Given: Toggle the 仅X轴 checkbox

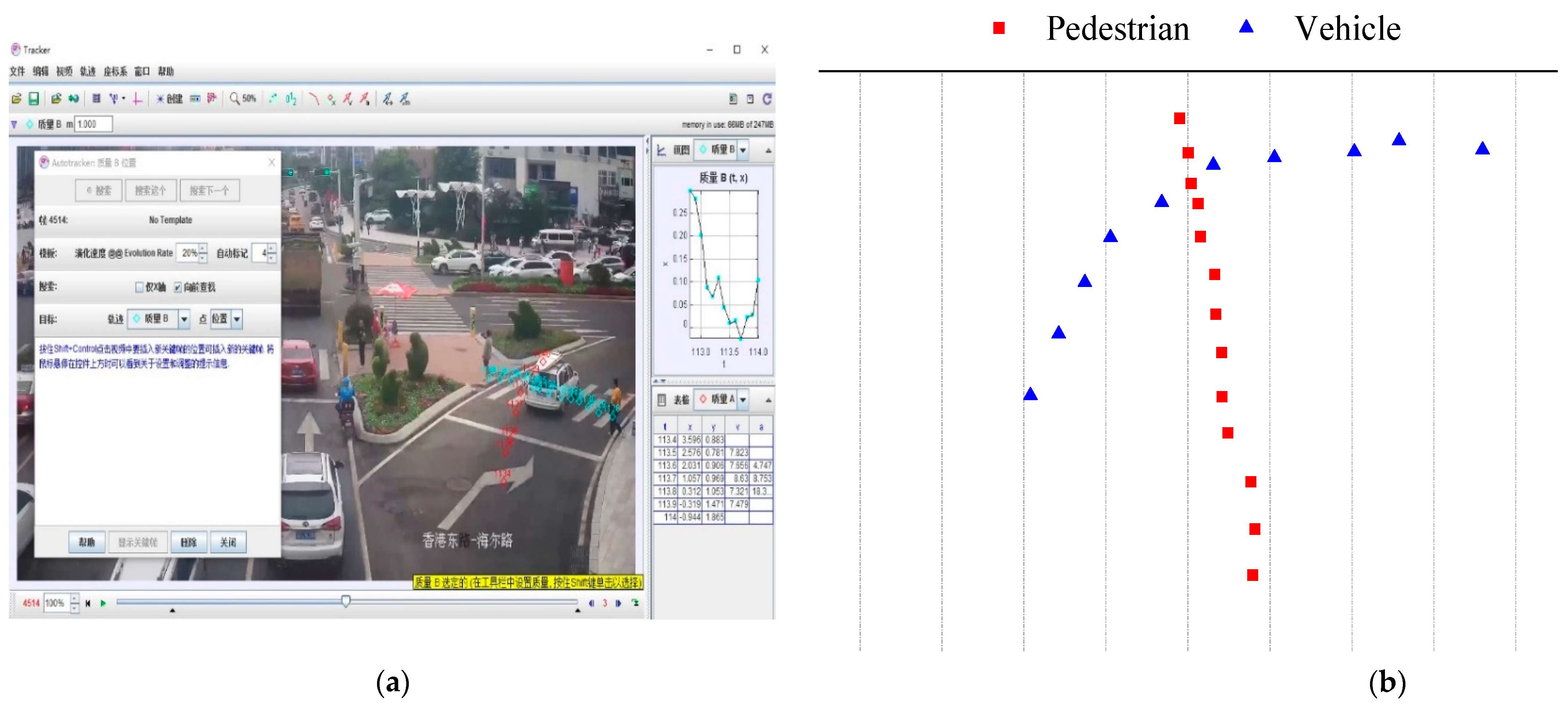Looking at the screenshot, I should 140,287.
